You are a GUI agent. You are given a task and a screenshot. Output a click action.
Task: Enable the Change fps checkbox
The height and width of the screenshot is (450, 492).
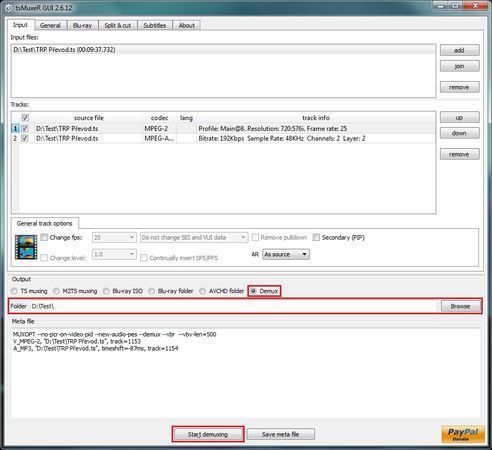(44, 237)
